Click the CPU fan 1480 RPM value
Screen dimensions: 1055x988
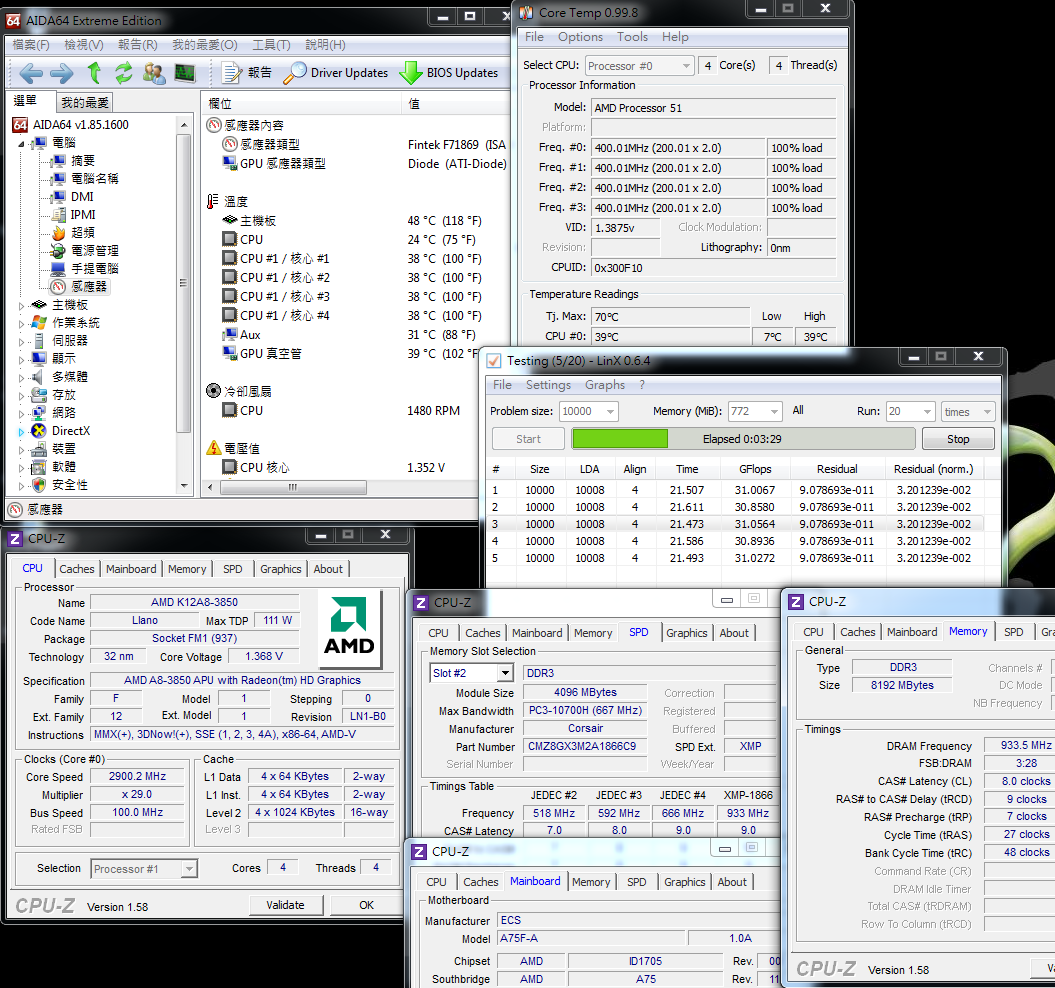pos(433,411)
